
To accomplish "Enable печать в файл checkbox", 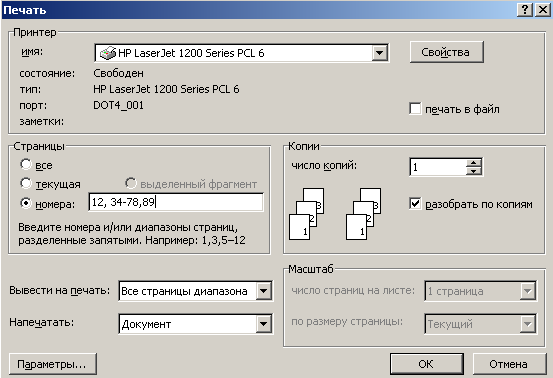I will point(415,109).
